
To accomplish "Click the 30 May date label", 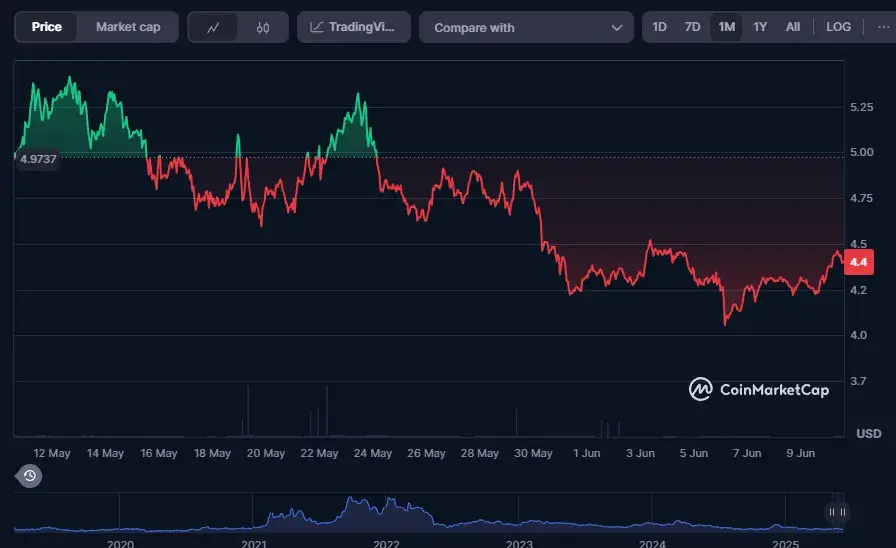I will point(533,453).
